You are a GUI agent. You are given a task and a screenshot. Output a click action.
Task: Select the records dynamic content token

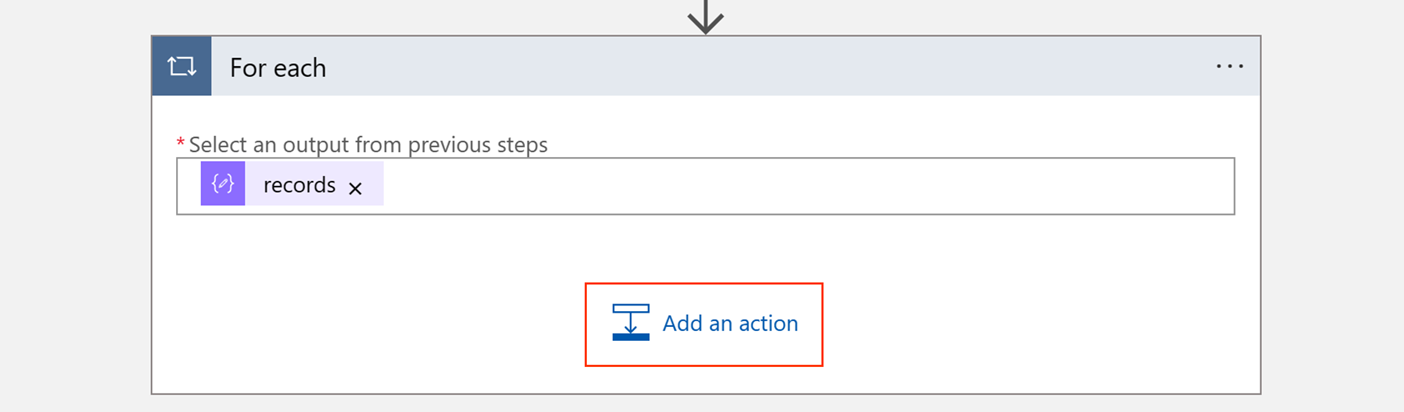point(299,185)
